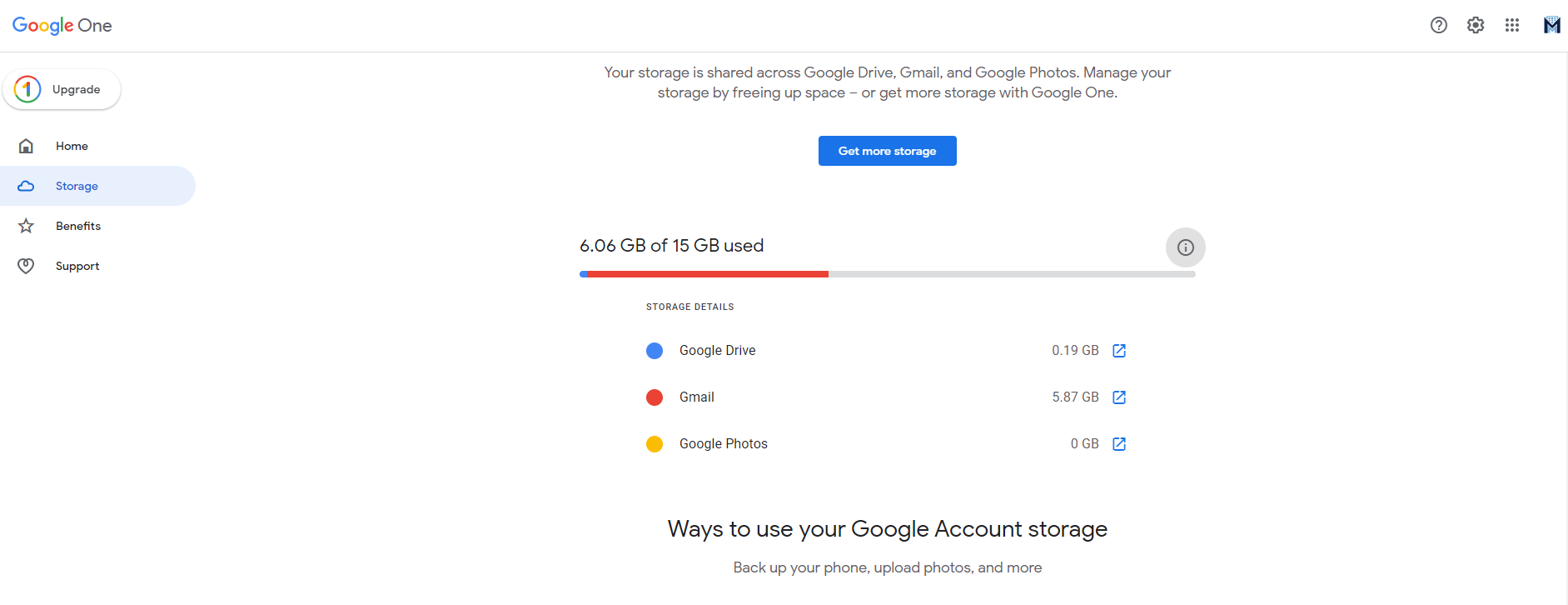
Task: Open Support in the sidebar
Action: coord(77,266)
